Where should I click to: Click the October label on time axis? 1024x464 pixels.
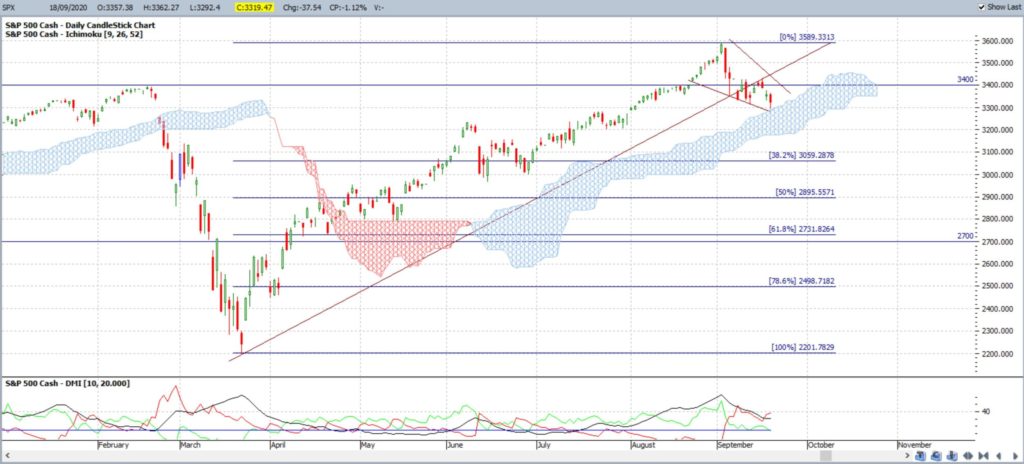(820, 445)
